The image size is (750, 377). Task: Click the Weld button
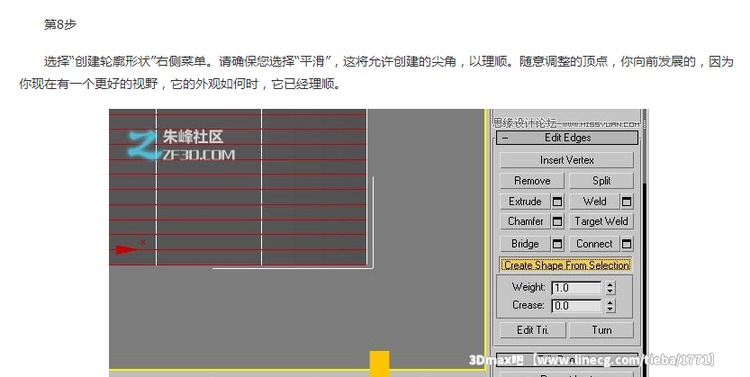[x=594, y=201]
